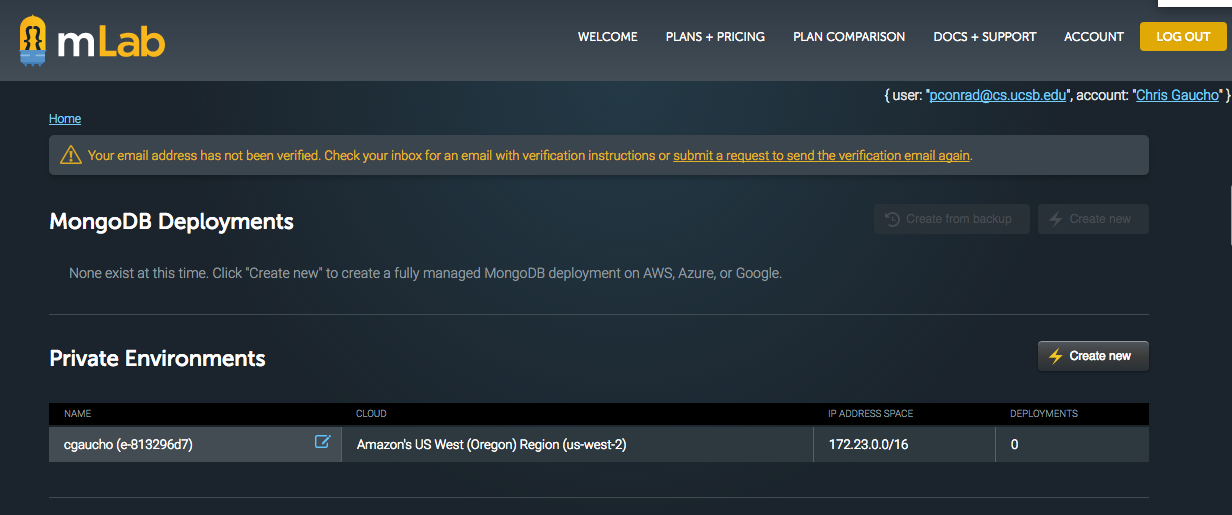The image size is (1232, 515).
Task: Open PLAN COMPARISON page
Action: point(849,37)
